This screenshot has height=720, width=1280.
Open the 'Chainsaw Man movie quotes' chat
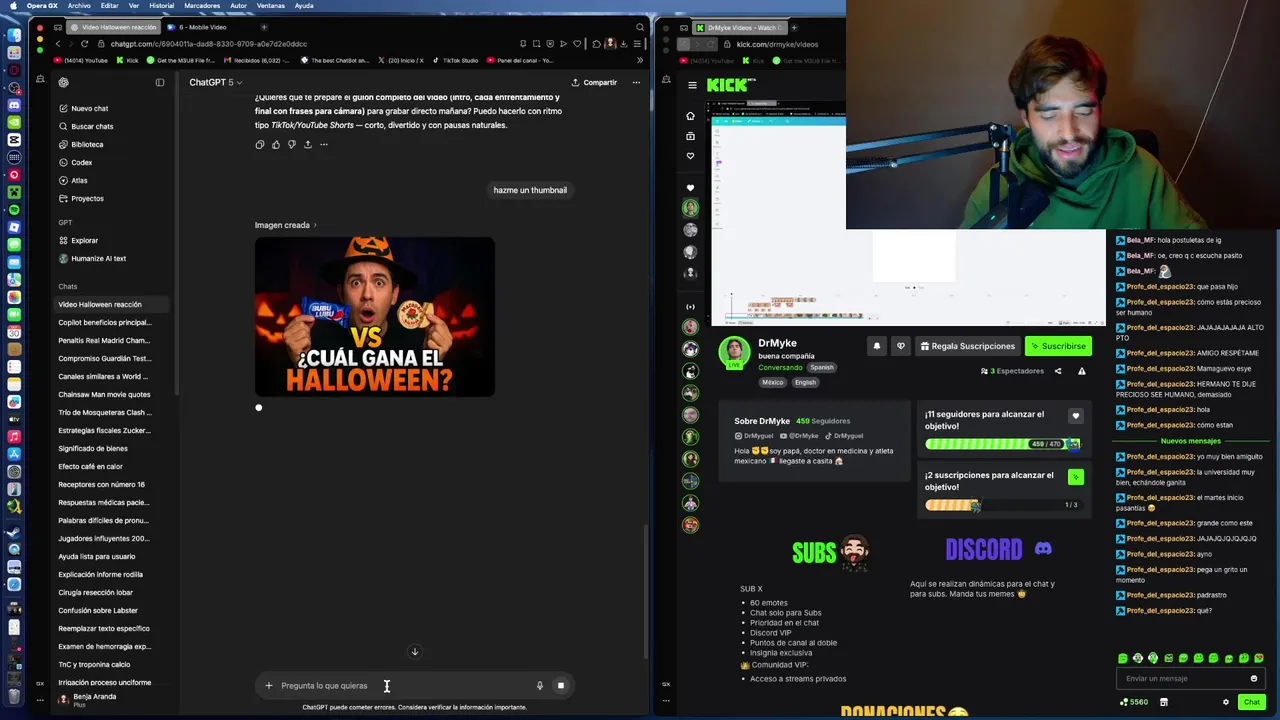pos(104,394)
